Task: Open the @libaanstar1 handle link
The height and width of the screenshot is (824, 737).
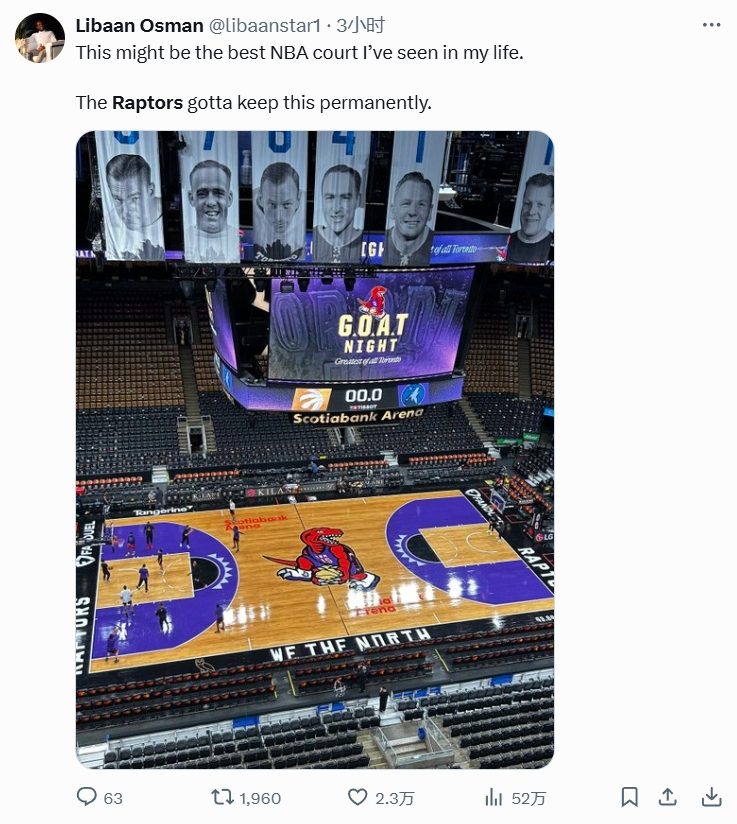Action: 265,25
